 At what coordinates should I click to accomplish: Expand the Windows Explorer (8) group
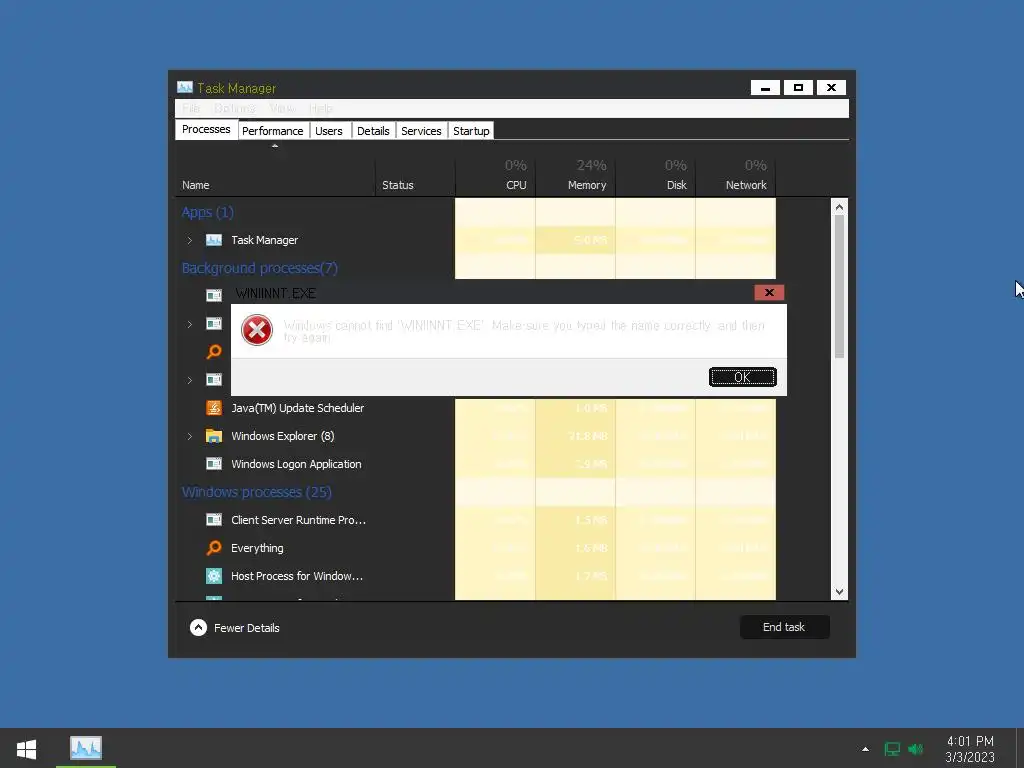tap(189, 436)
